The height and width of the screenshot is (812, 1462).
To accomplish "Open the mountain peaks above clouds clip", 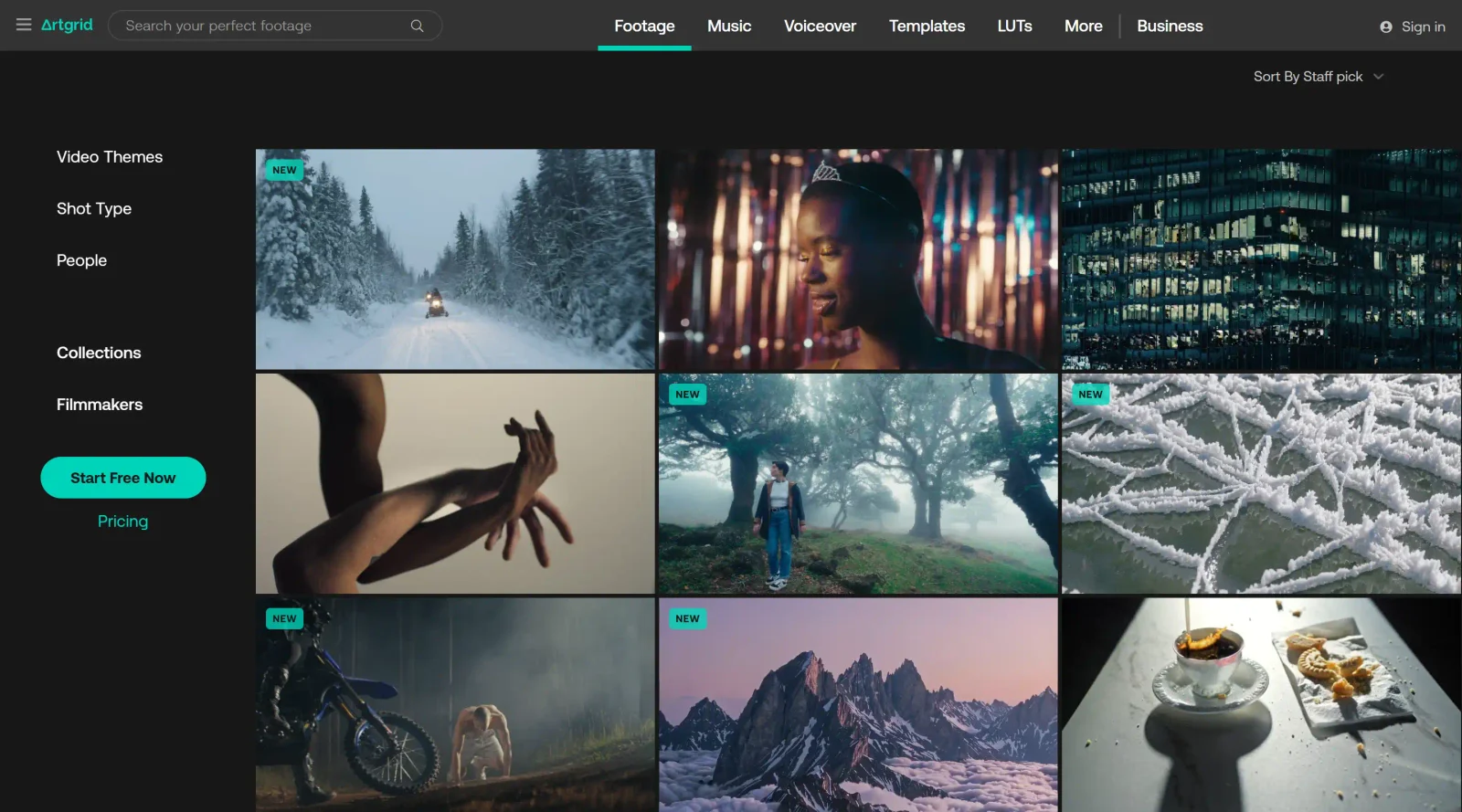I will [858, 704].
